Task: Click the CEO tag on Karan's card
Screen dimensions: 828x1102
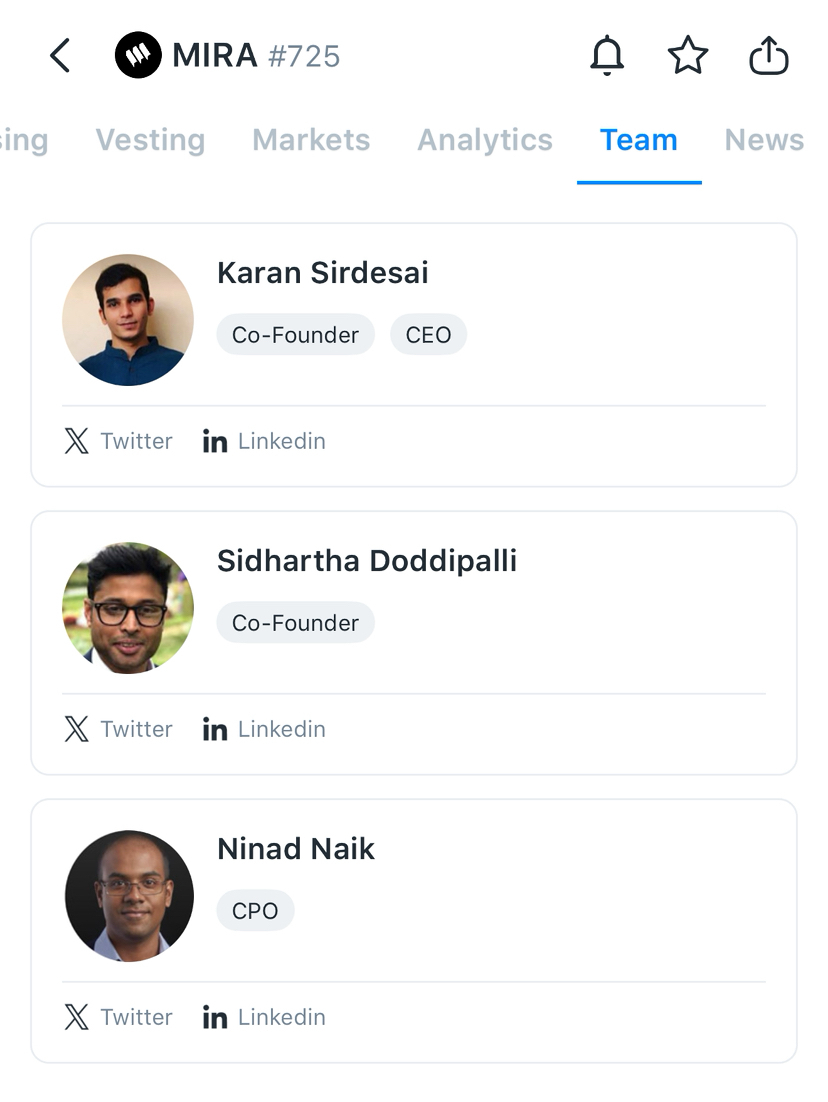Action: pos(428,335)
